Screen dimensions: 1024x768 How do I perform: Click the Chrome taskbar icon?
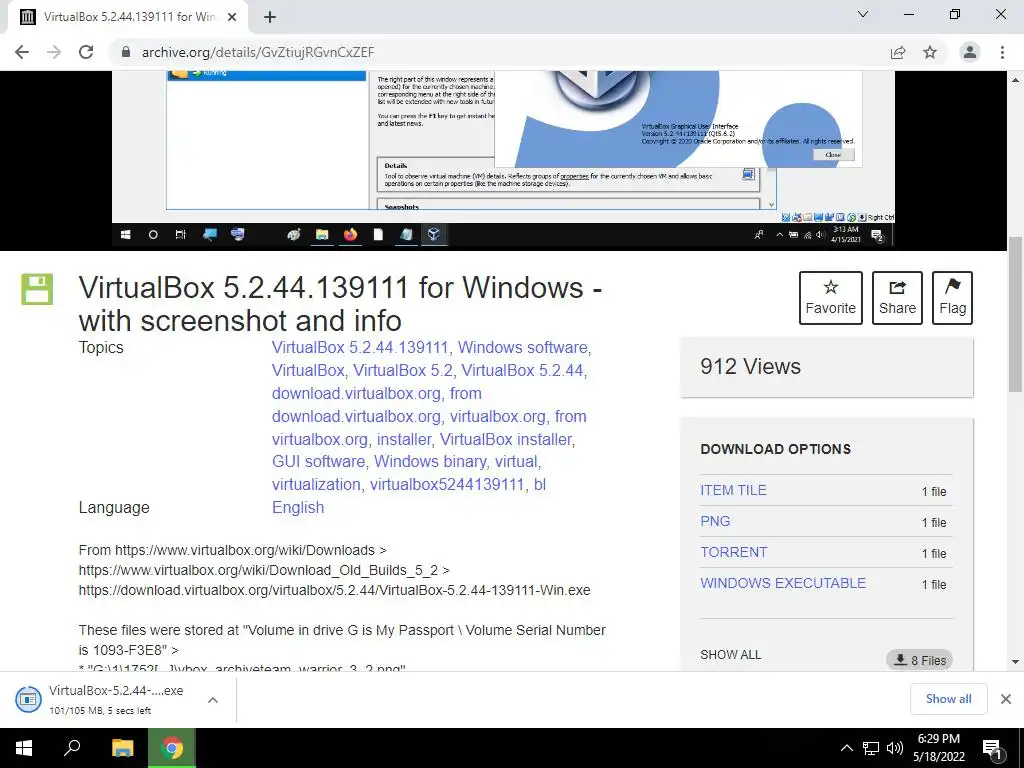pyautogui.click(x=172, y=748)
